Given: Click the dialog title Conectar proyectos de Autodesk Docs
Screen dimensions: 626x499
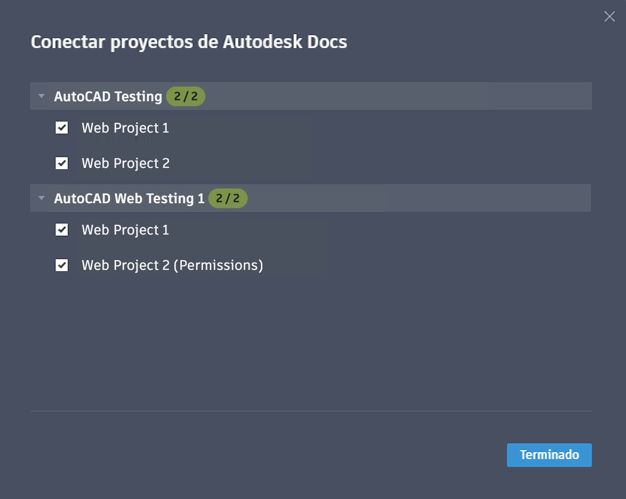Looking at the screenshot, I should point(189,42).
